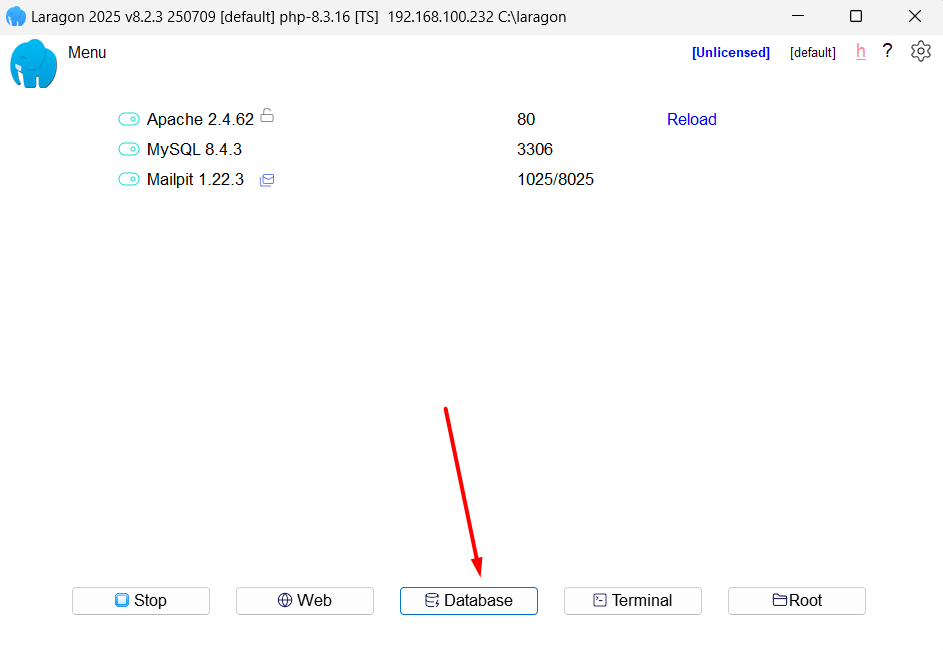This screenshot has width=943, height=650.
Task: Click the database icon on Database button
Action: [x=431, y=600]
